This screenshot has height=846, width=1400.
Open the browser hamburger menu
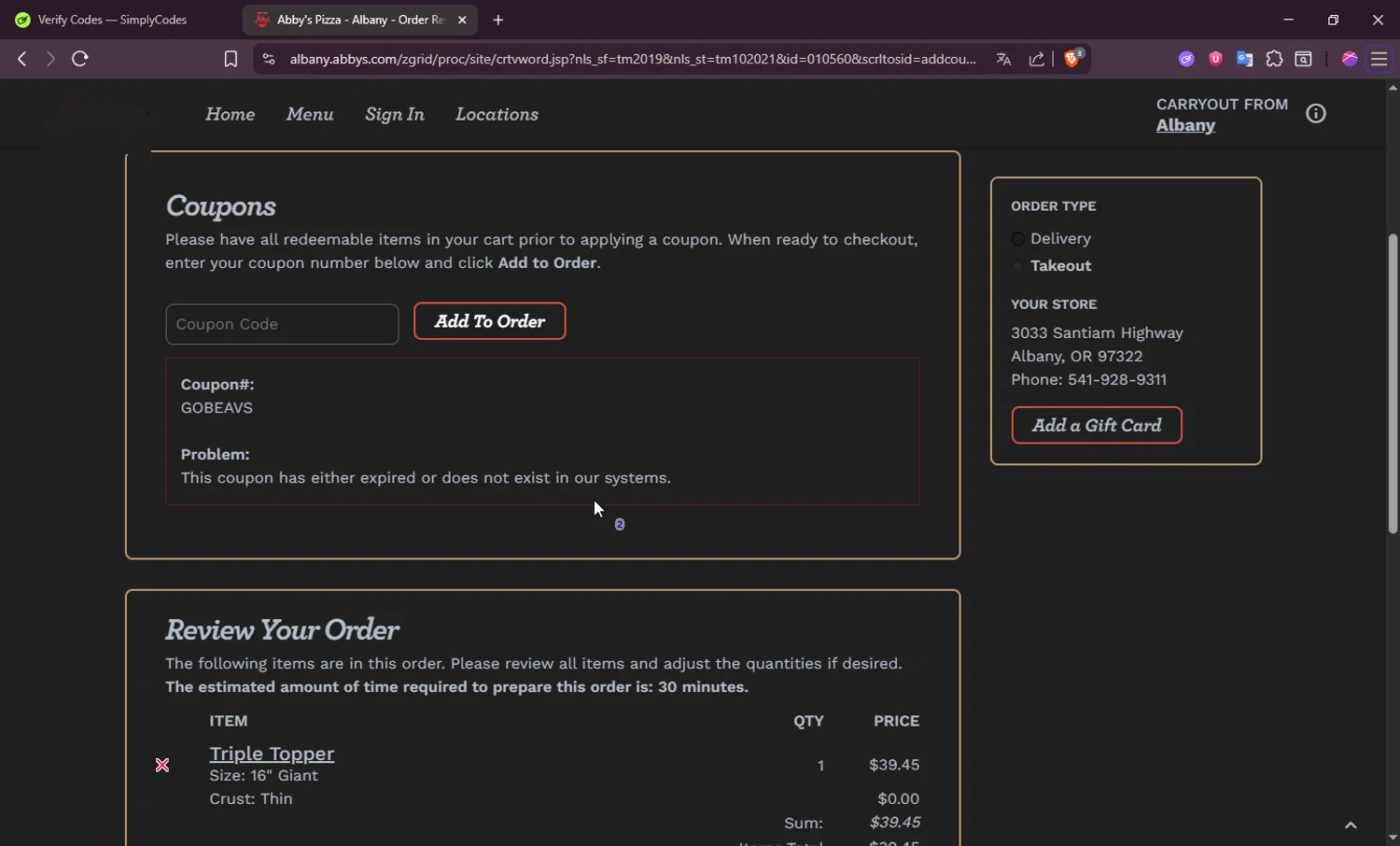1379,59
